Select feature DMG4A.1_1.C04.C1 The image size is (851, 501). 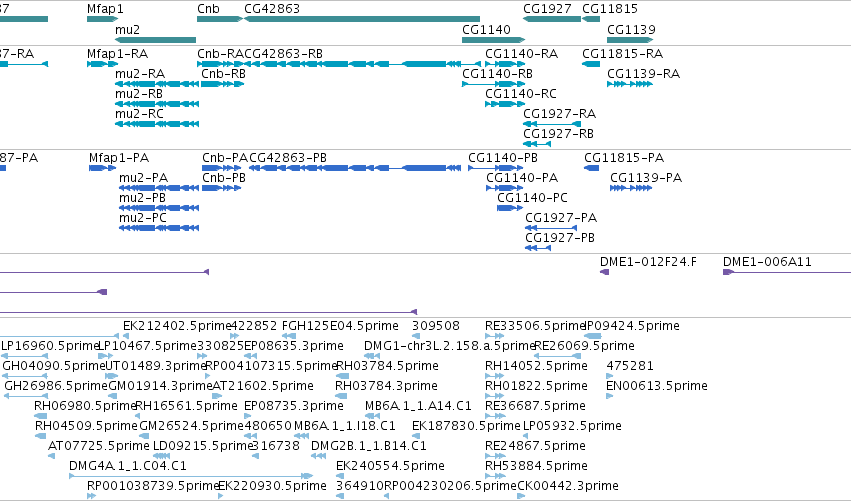click(128, 467)
